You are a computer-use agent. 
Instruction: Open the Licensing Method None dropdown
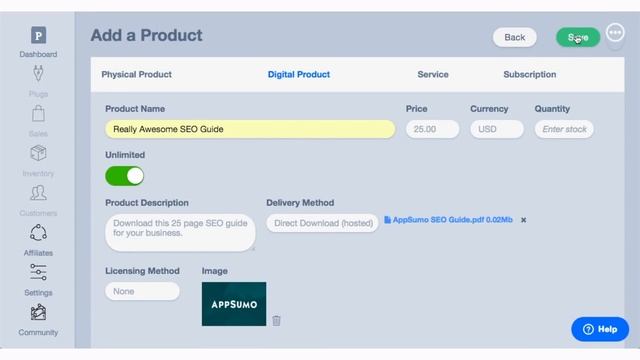(x=142, y=291)
